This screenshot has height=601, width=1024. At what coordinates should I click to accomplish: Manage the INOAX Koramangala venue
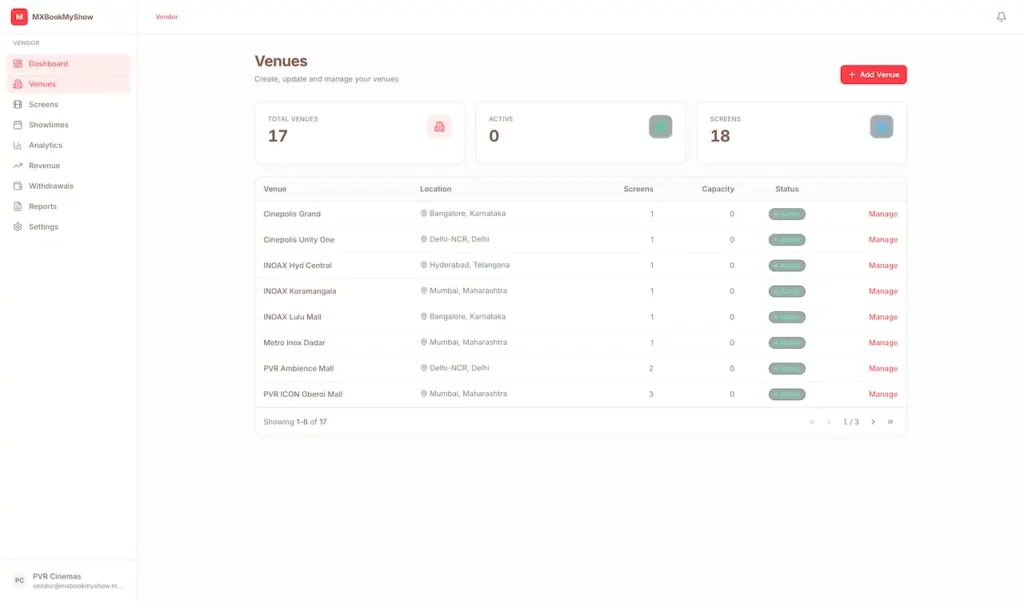pyautogui.click(x=883, y=291)
